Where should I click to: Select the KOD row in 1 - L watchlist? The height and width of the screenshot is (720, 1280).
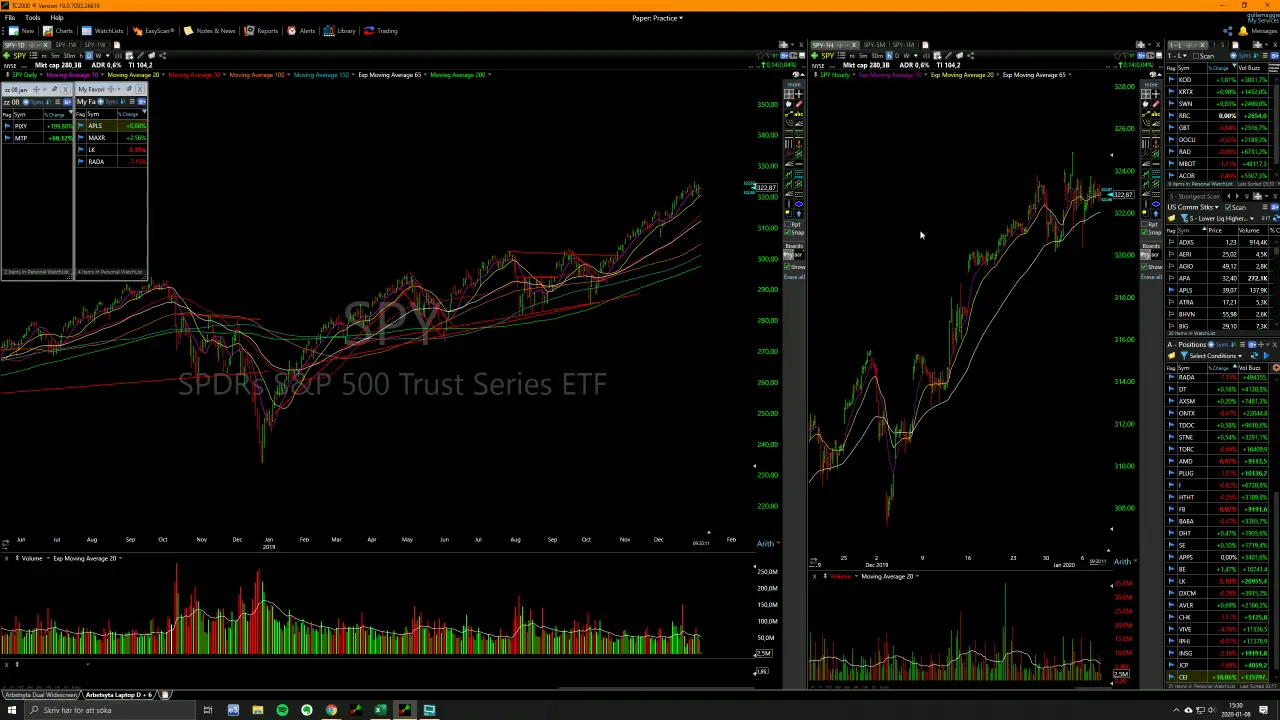[1222, 79]
